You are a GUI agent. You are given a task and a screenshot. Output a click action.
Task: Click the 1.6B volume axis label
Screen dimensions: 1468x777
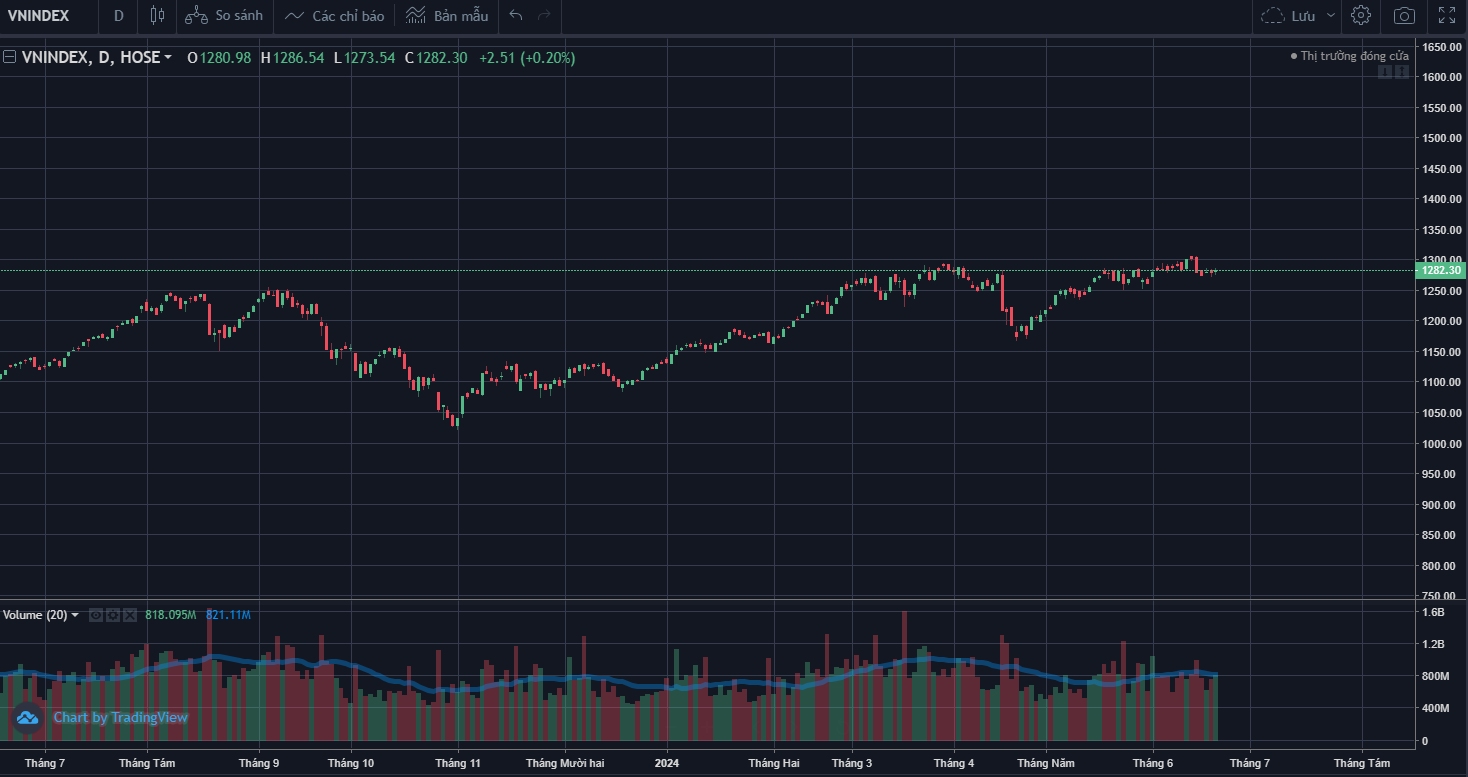pos(1432,612)
